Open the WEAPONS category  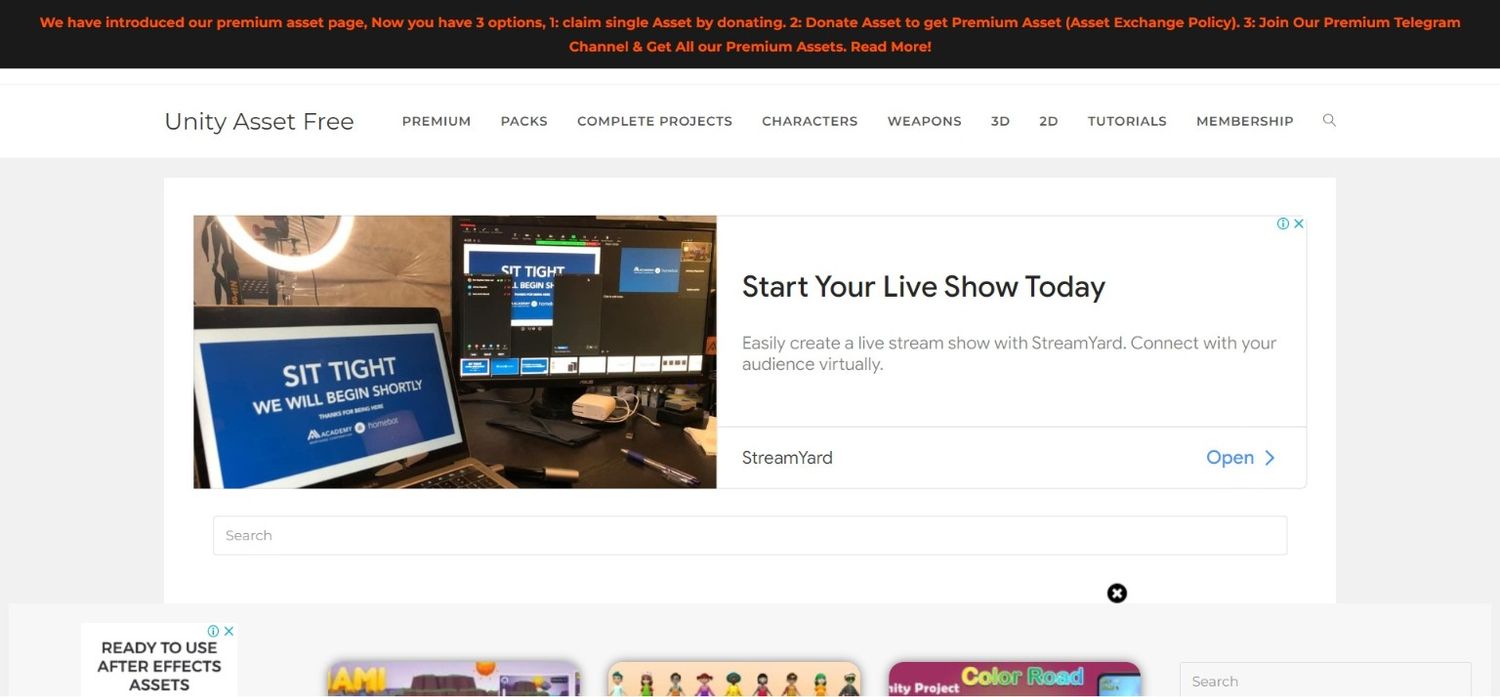[x=924, y=121]
